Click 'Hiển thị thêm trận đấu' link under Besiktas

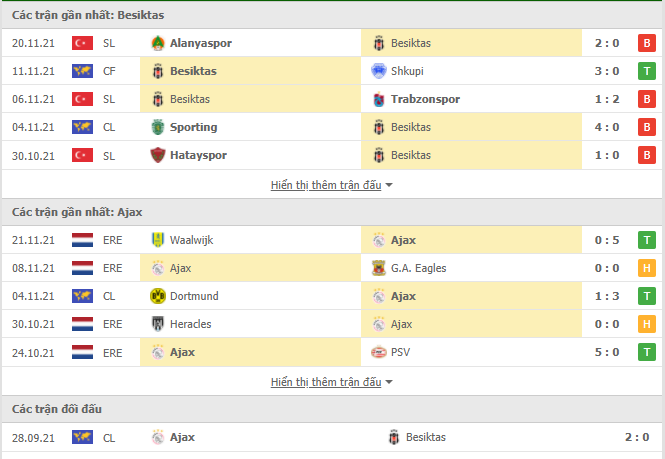pos(326,185)
